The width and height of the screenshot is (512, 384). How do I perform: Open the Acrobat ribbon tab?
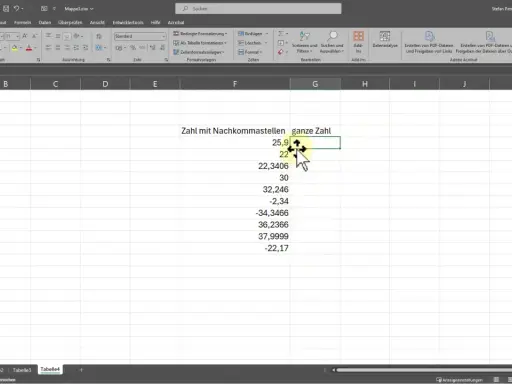[176, 23]
